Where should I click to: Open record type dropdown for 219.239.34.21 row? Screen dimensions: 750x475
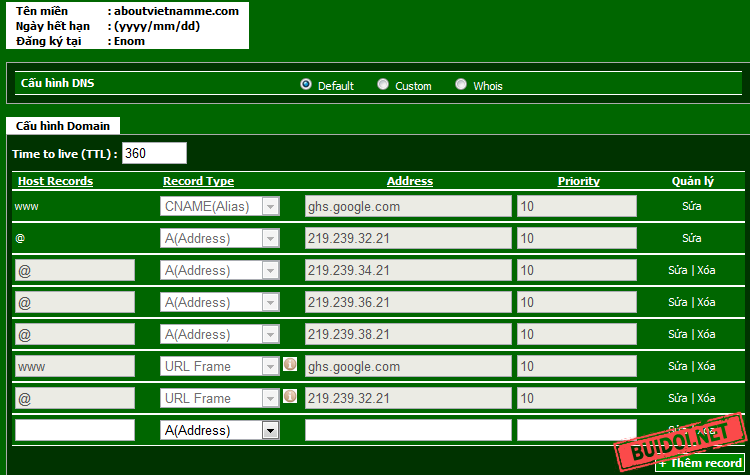point(270,270)
